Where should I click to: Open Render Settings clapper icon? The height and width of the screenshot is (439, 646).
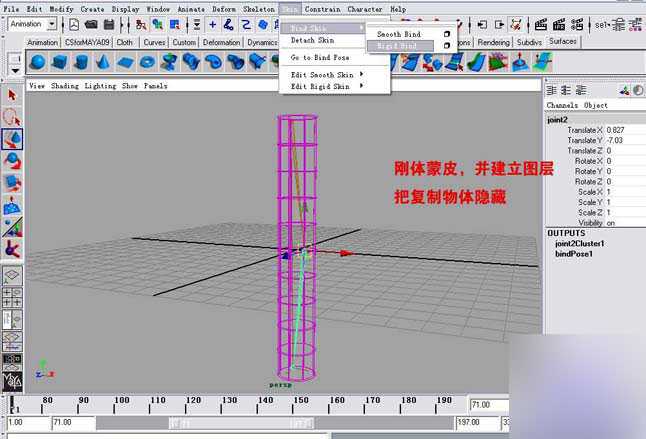577,25
